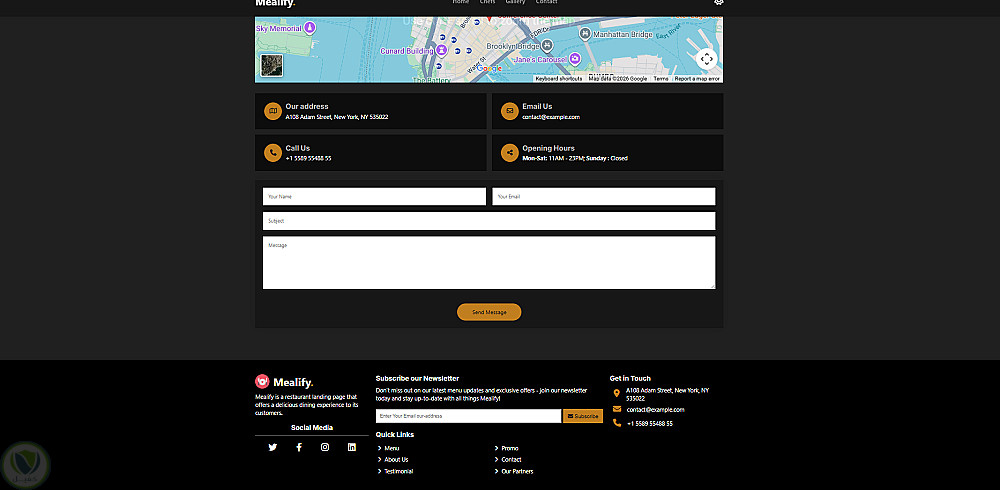This screenshot has width=1000, height=490.
Task: Click the Google logo on map
Action: [x=489, y=68]
